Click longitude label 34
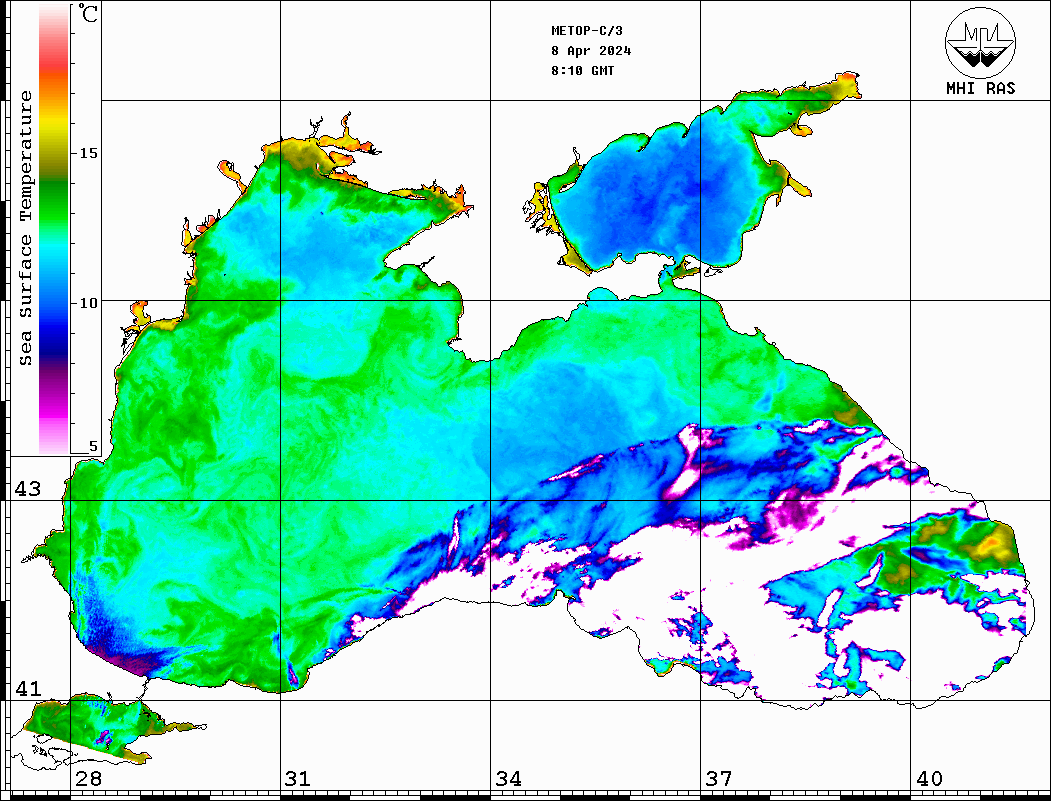Image resolution: width=1051 pixels, height=801 pixels. tap(508, 778)
